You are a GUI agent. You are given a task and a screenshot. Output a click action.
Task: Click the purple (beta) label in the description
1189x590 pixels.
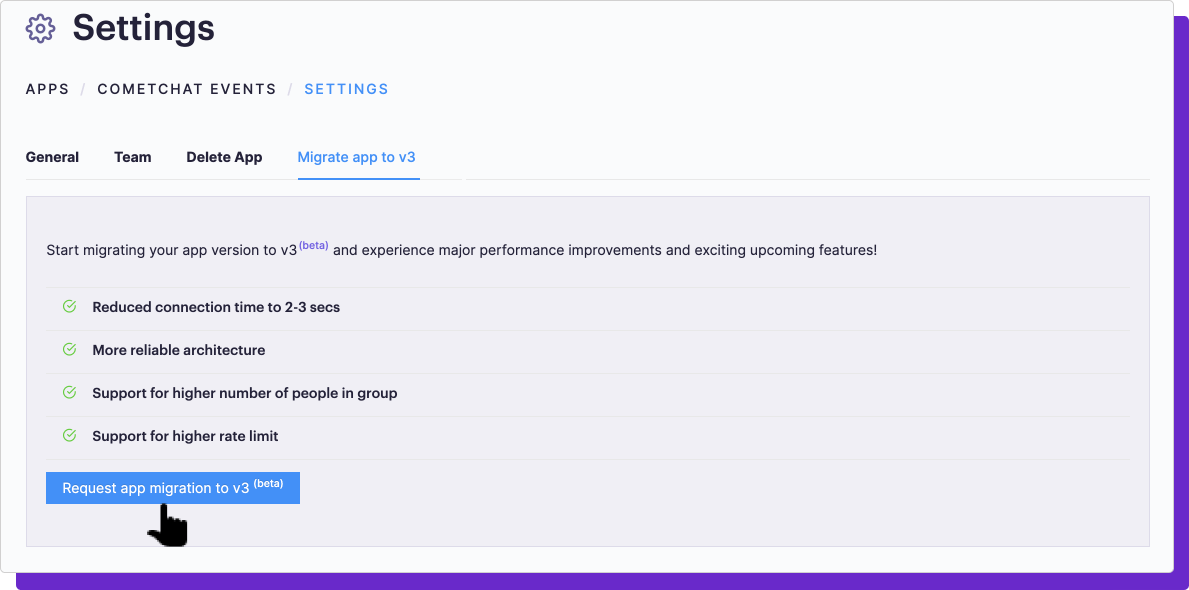click(x=314, y=245)
